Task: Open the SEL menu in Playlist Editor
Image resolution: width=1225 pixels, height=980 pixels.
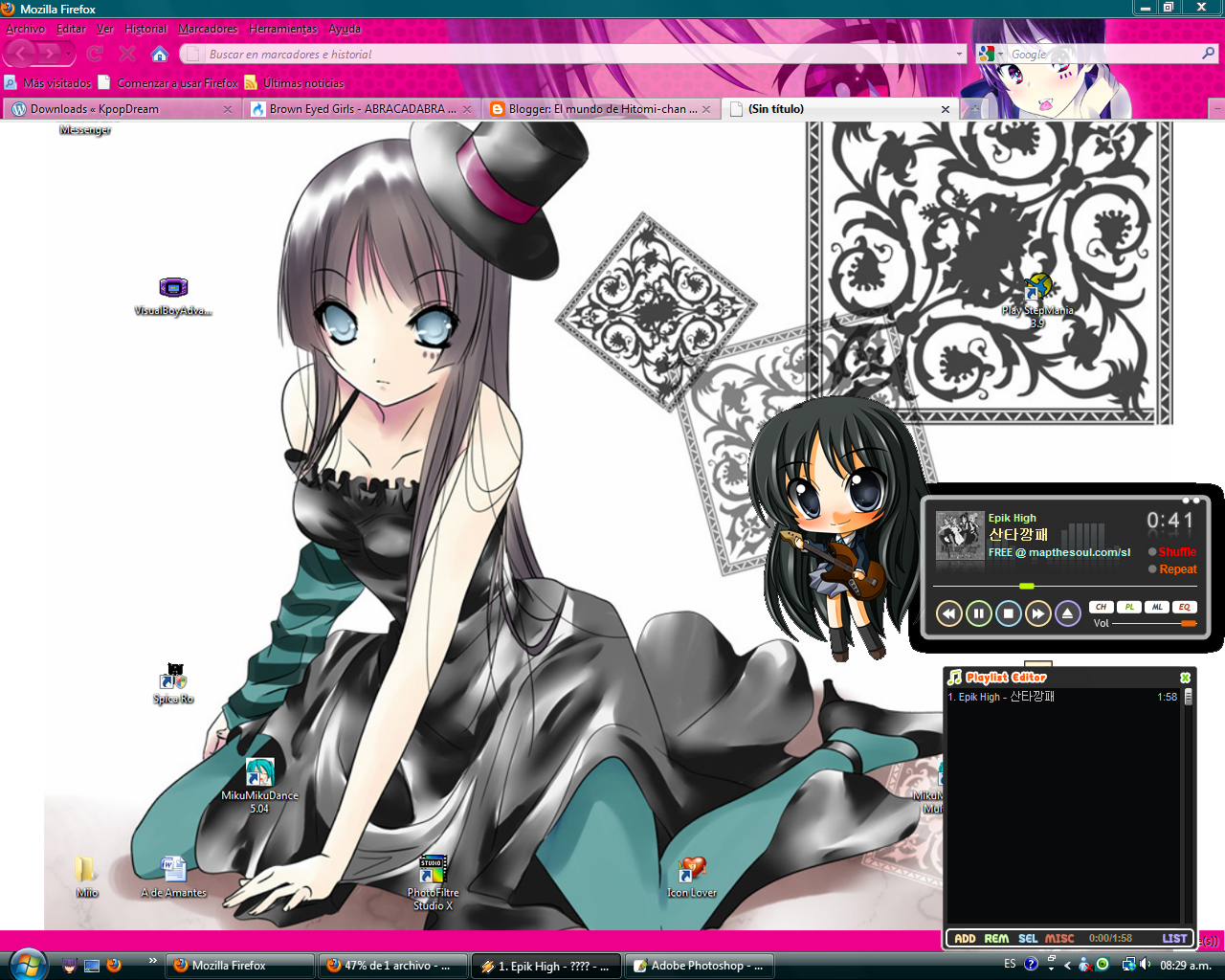Action: 1028,939
